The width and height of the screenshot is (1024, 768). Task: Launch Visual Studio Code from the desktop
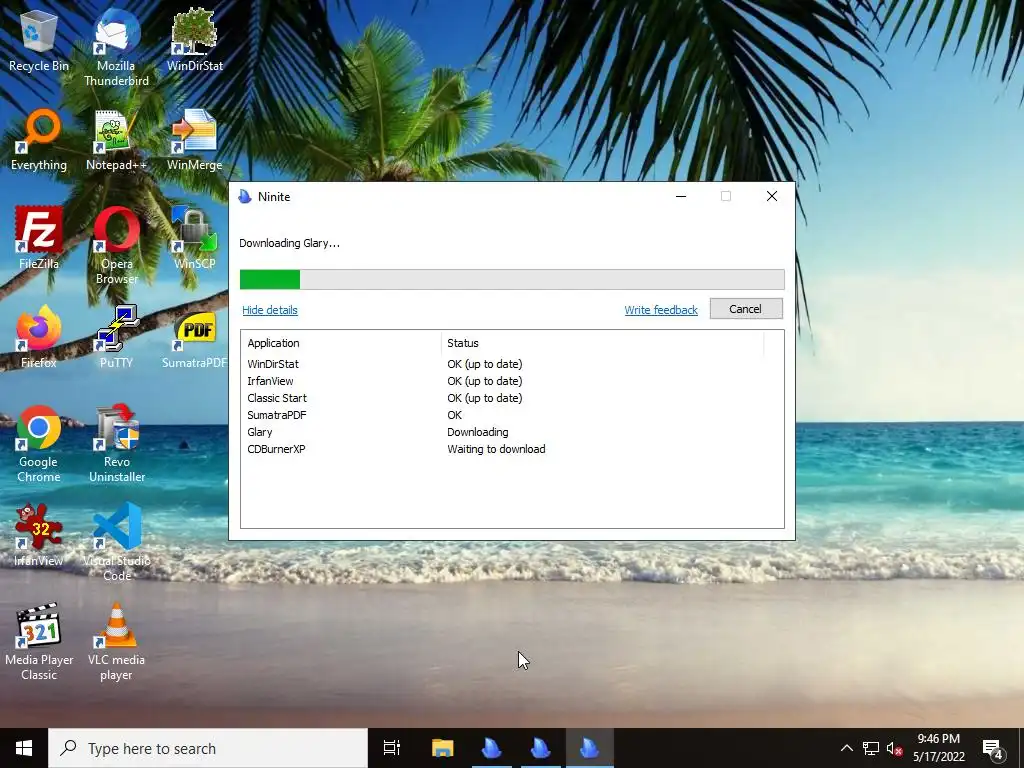pos(116,543)
